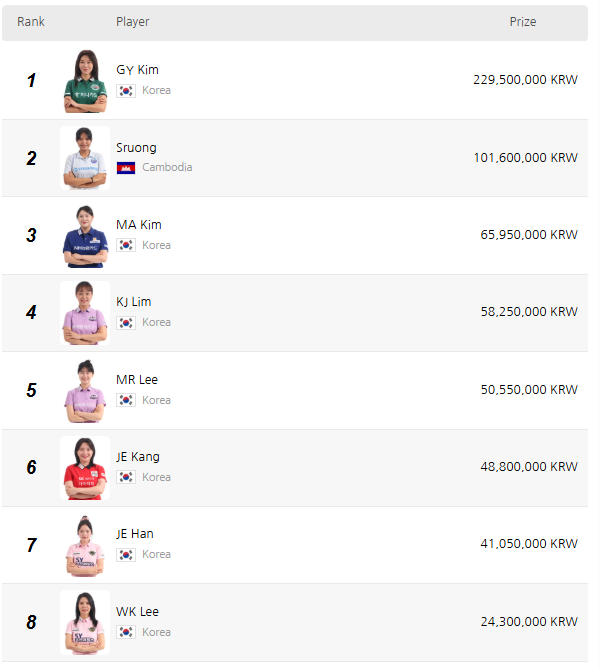600x668 pixels.
Task: Select the Player column header
Action: click(132, 22)
